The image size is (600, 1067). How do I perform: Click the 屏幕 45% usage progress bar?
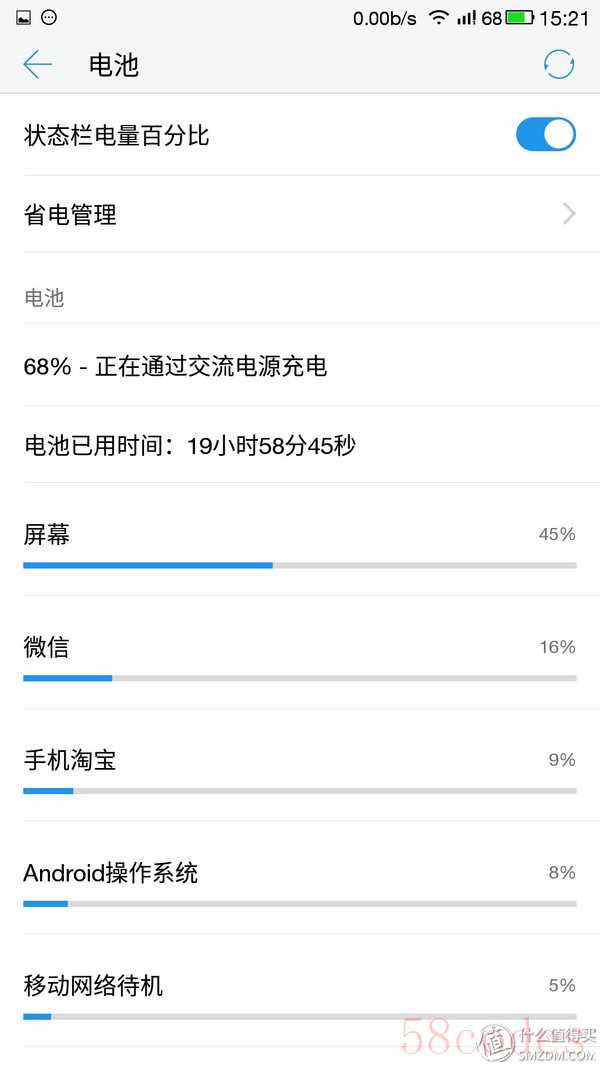tap(299, 565)
